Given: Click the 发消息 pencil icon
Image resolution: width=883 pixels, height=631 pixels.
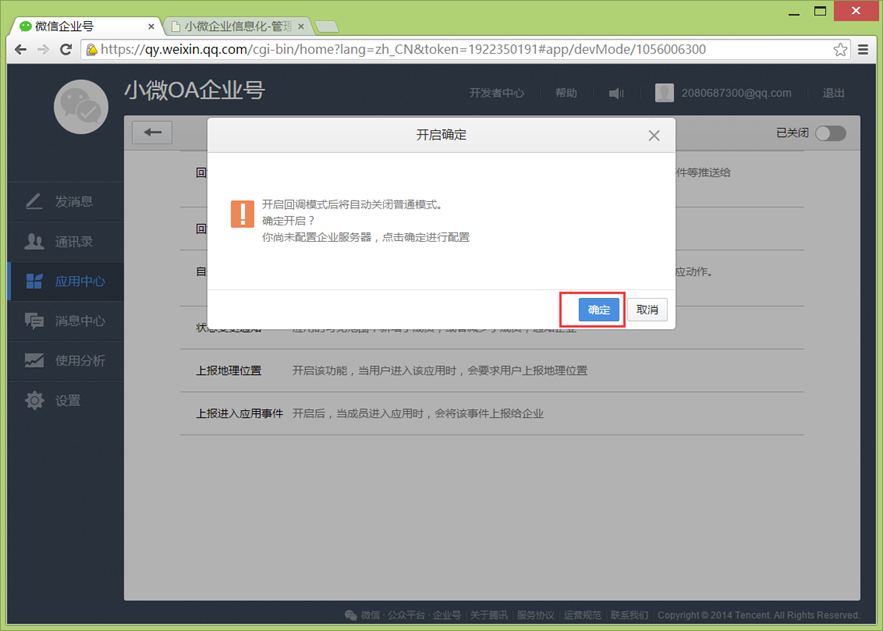Looking at the screenshot, I should tap(34, 201).
